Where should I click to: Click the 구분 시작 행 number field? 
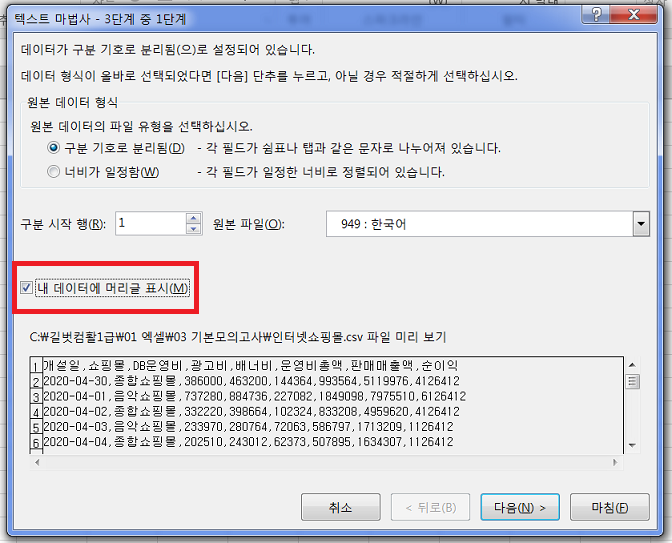click(x=150, y=224)
